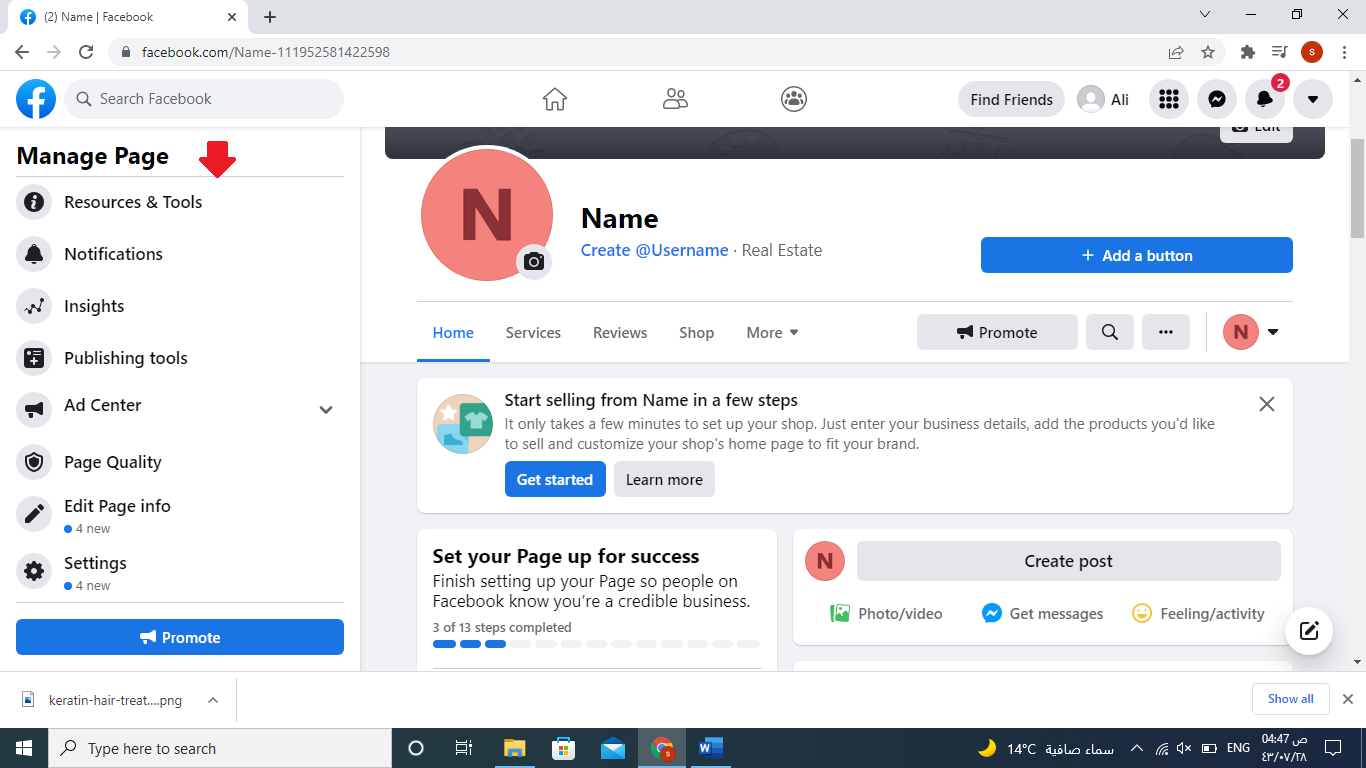Open Notifications in Manage Page sidebar
The width and height of the screenshot is (1366, 768).
180,254
